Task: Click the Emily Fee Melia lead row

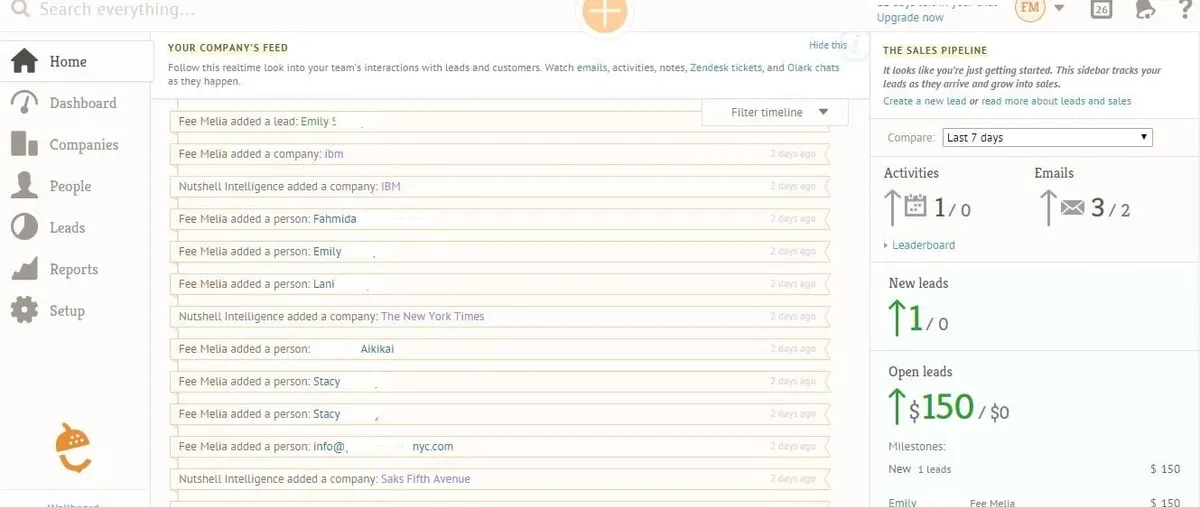Action: pyautogui.click(x=1034, y=501)
